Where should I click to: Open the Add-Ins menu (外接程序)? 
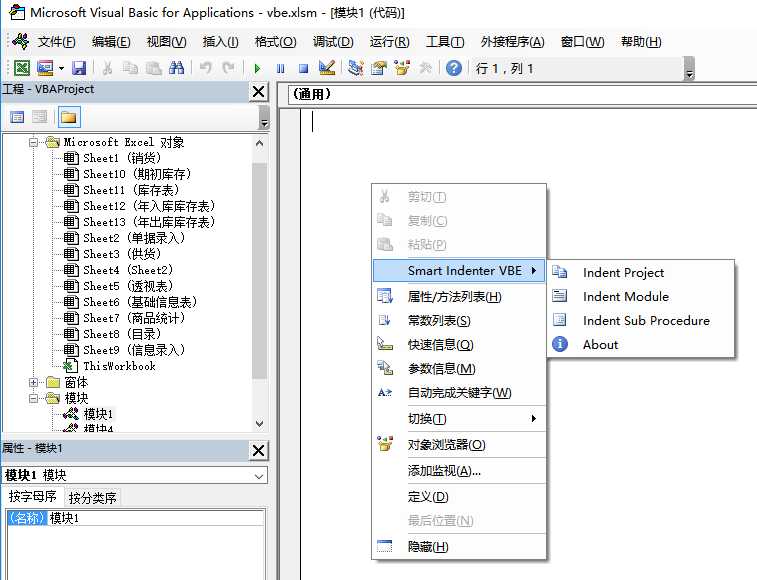(x=512, y=42)
